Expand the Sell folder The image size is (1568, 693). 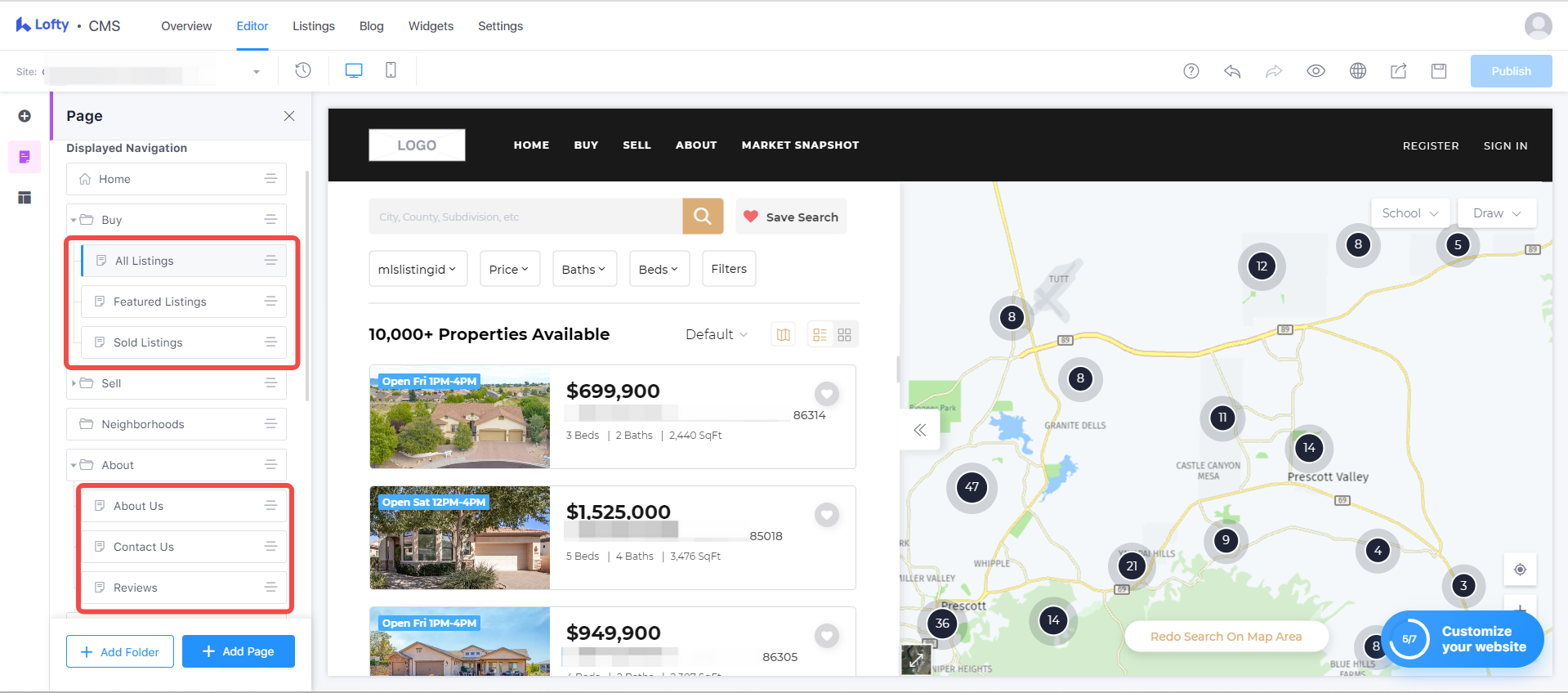[74, 383]
